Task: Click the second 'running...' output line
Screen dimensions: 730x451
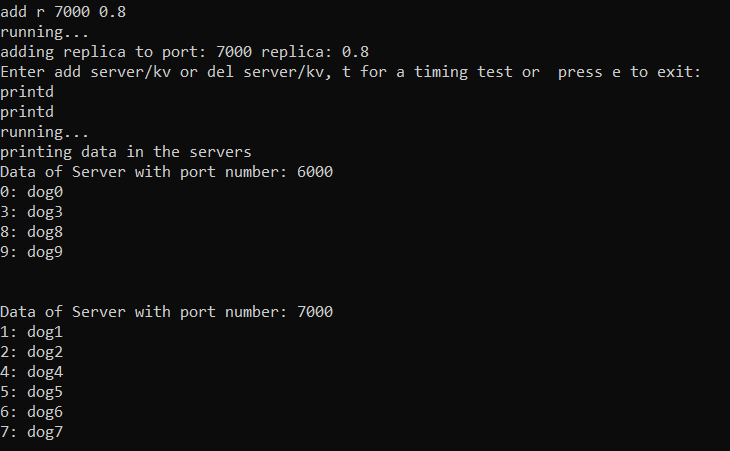Action: (44, 132)
